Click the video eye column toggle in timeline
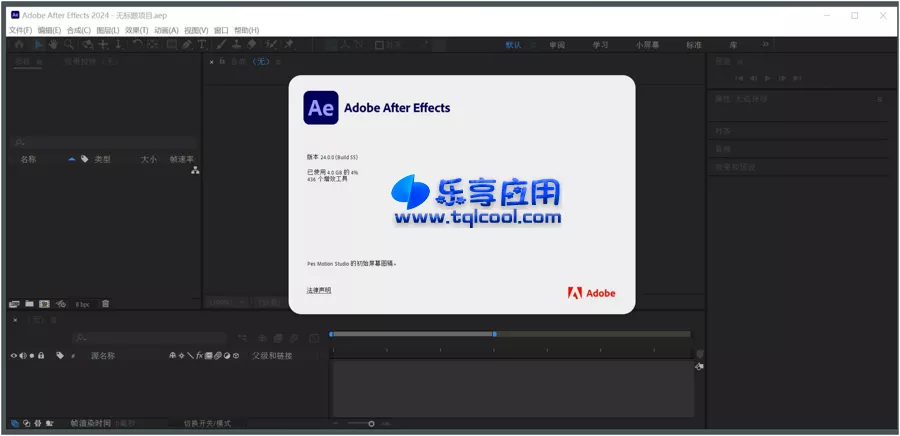900x436 pixels. click(14, 356)
